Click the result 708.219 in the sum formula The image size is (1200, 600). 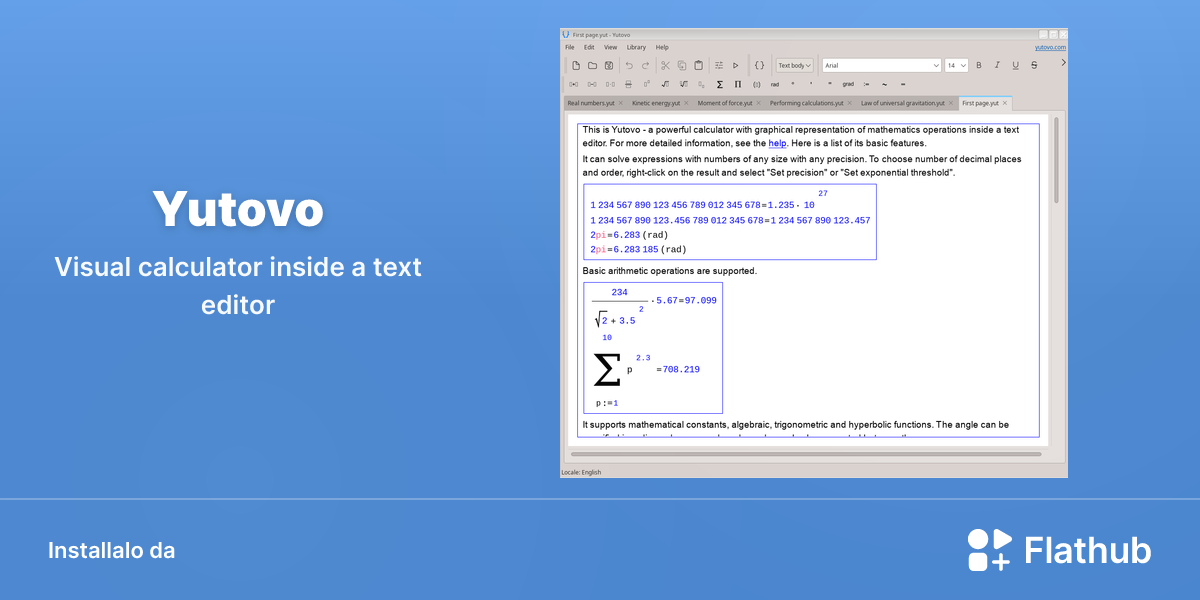[x=681, y=370]
